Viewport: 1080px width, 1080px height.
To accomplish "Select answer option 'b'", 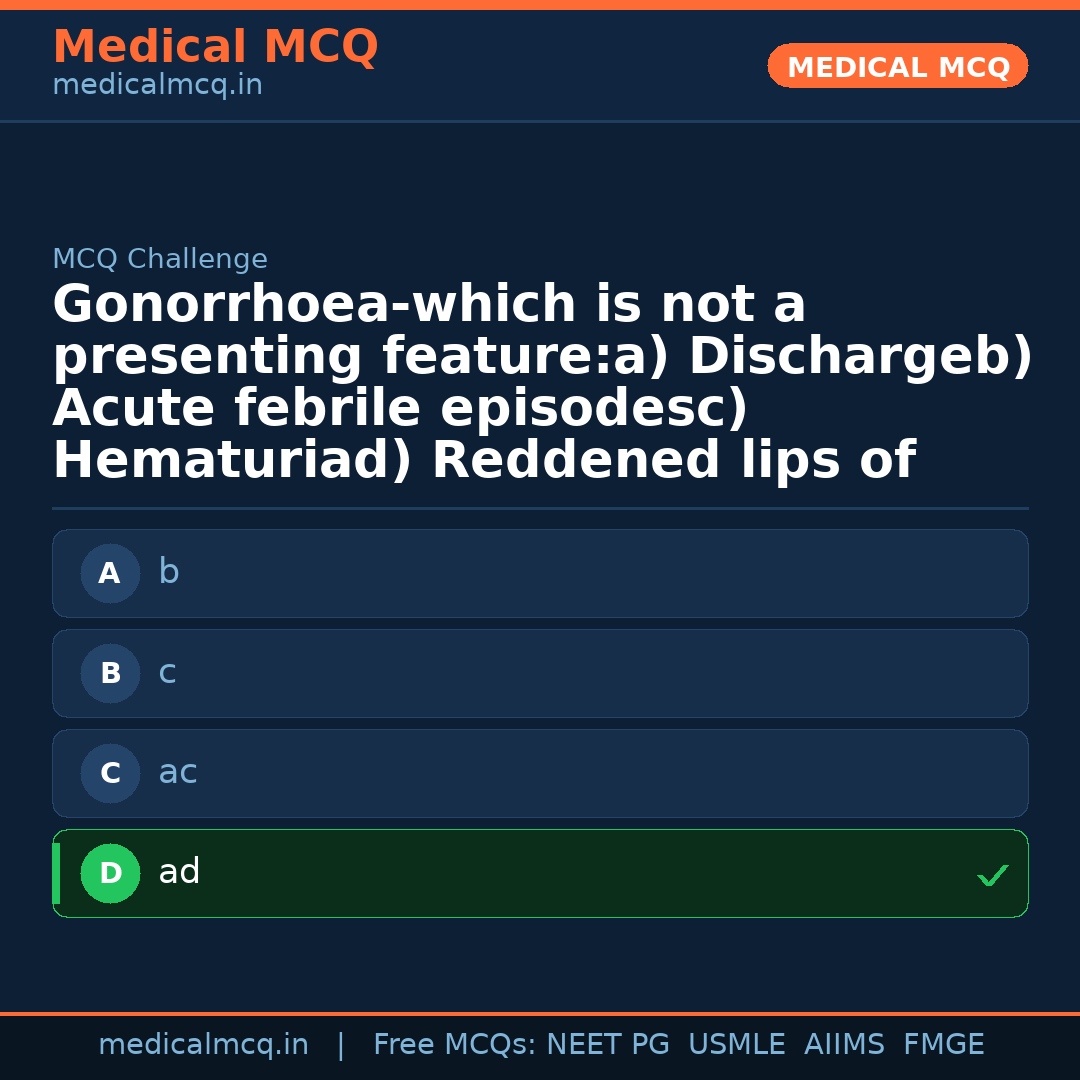I will (540, 573).
